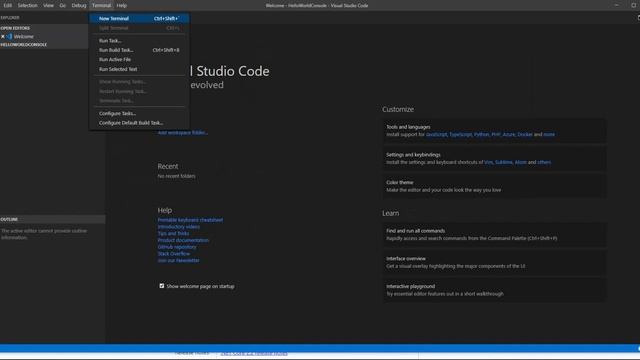This screenshot has height=360, width=640.
Task: Open the Interactive playground card
Action: pos(494,290)
